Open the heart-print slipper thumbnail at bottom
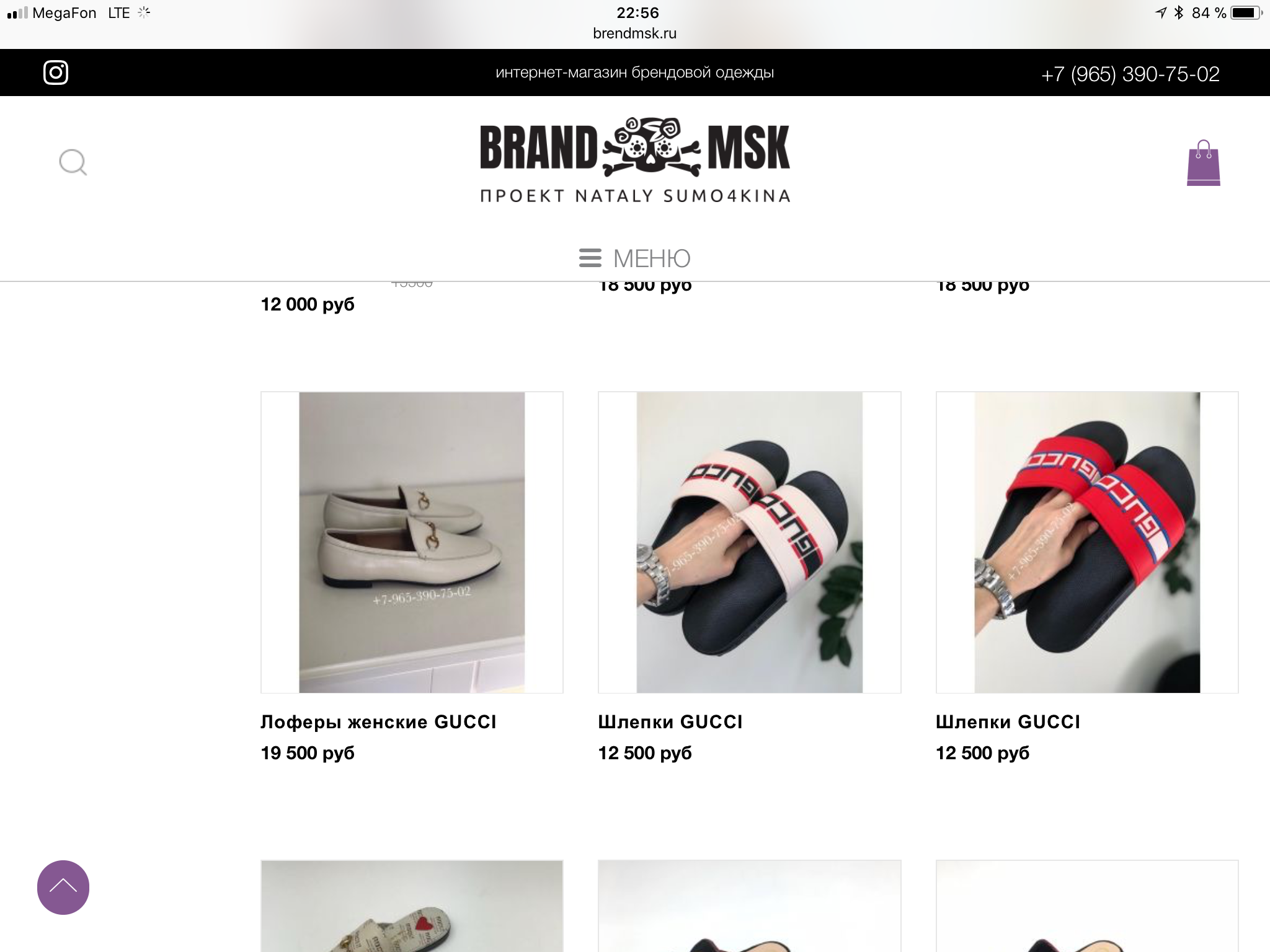 click(412, 906)
